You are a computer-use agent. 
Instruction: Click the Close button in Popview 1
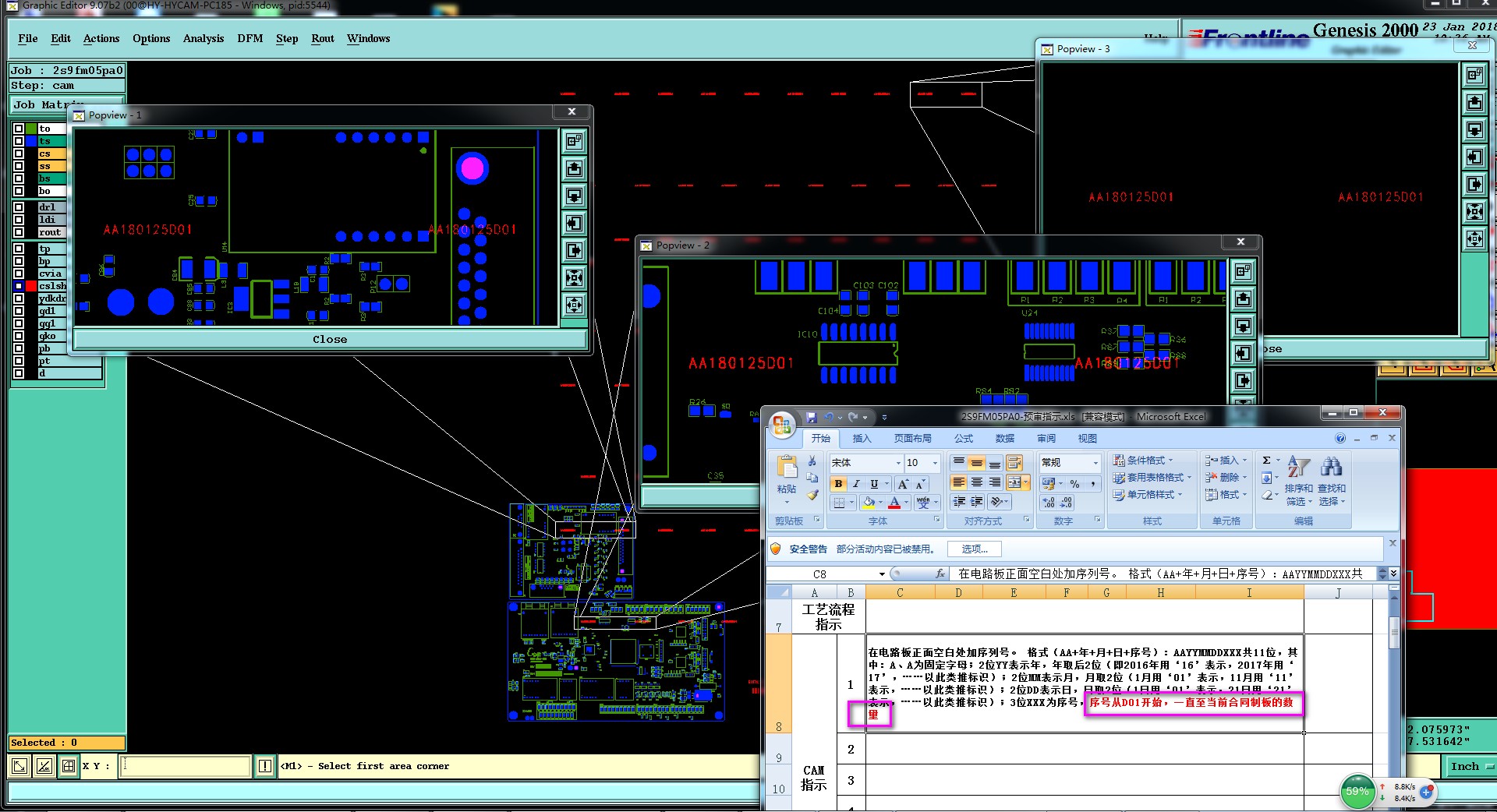pos(330,340)
